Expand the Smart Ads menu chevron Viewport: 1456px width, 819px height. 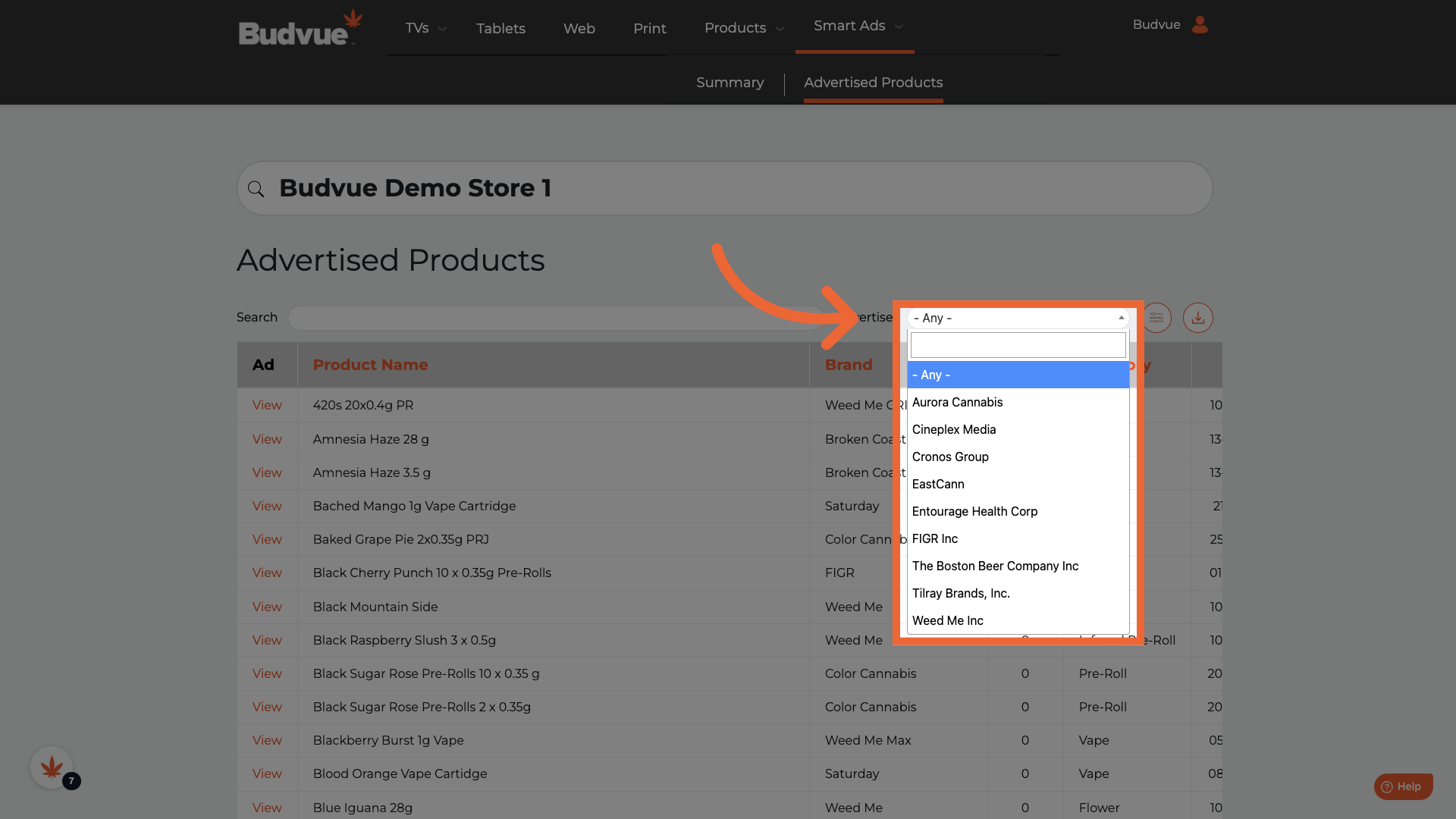[899, 27]
